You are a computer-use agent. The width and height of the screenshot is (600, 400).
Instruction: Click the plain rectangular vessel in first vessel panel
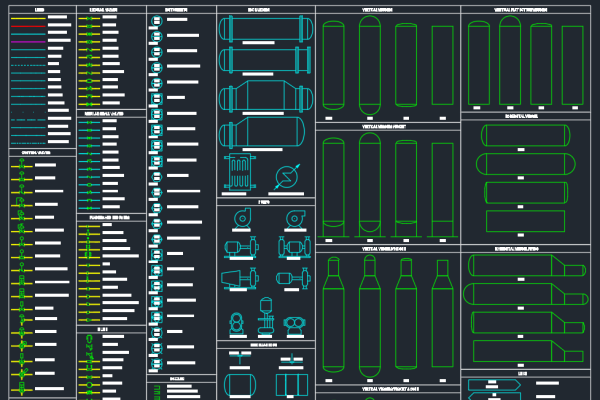[x=441, y=65]
